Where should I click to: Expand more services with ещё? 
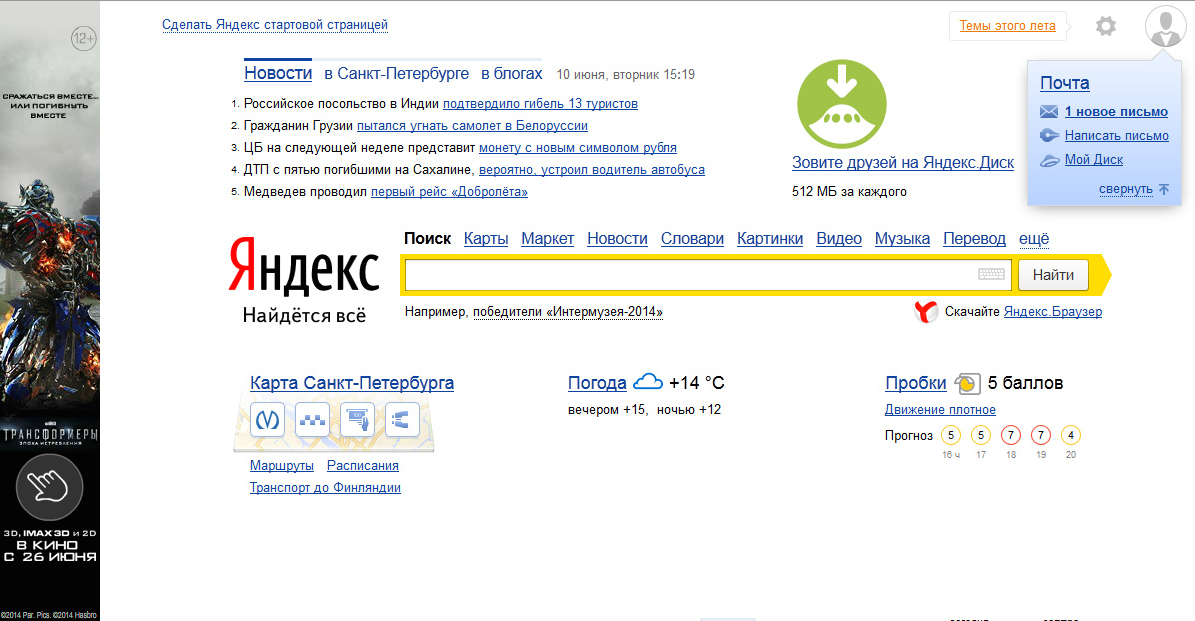(x=1034, y=239)
